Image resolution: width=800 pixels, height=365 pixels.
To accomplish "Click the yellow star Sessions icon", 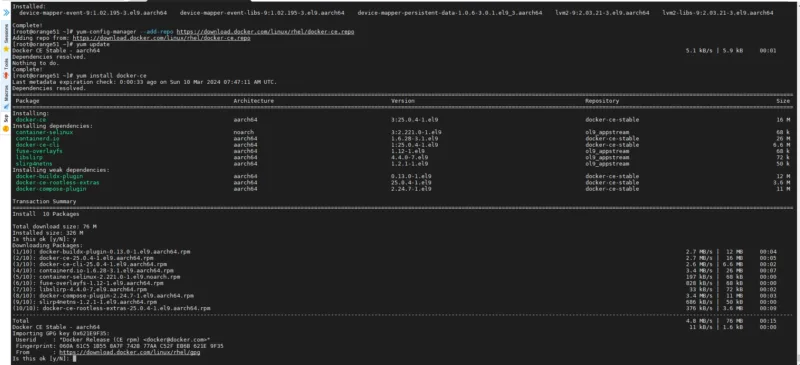I will pyautogui.click(x=6, y=49).
